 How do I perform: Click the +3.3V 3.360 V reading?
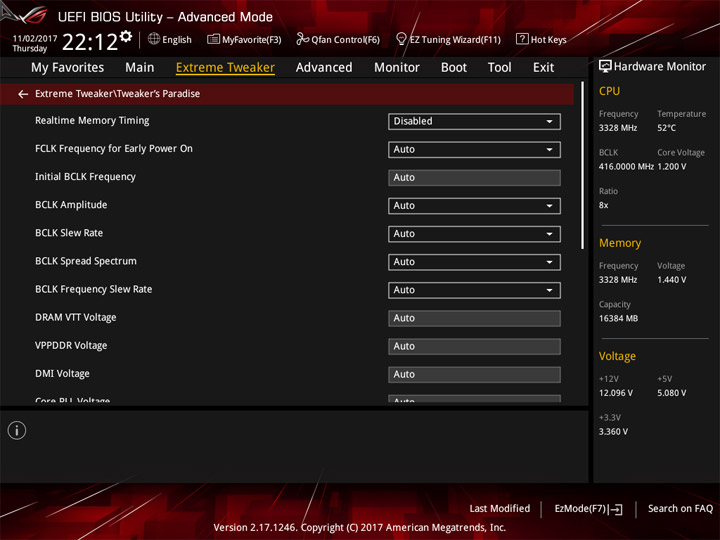click(x=613, y=432)
